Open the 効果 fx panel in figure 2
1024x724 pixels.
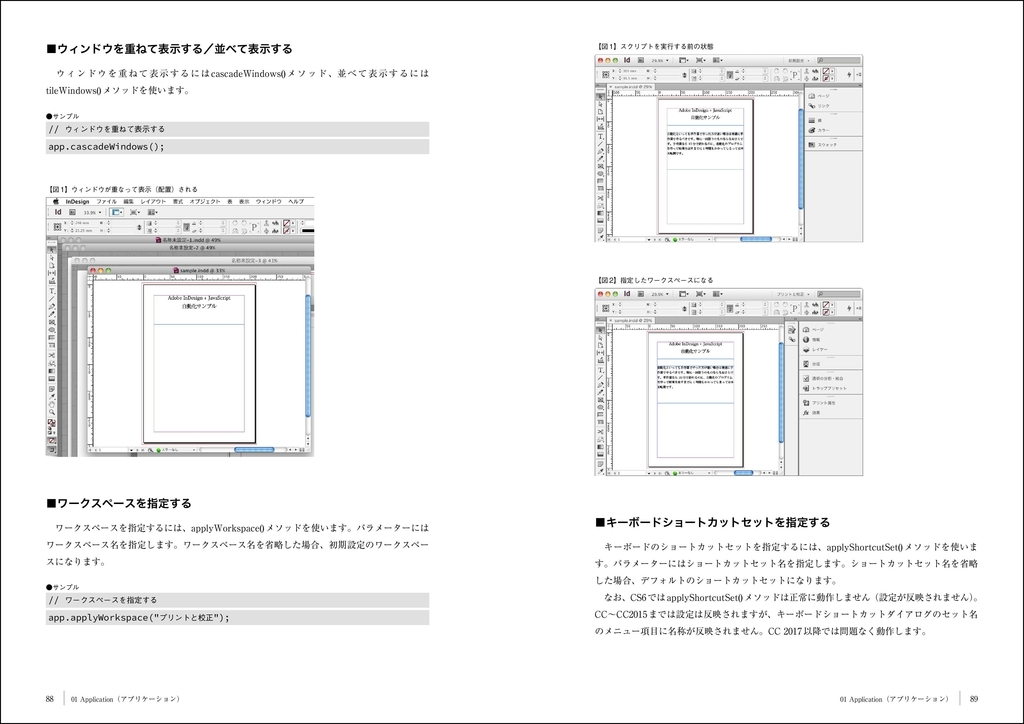812,413
